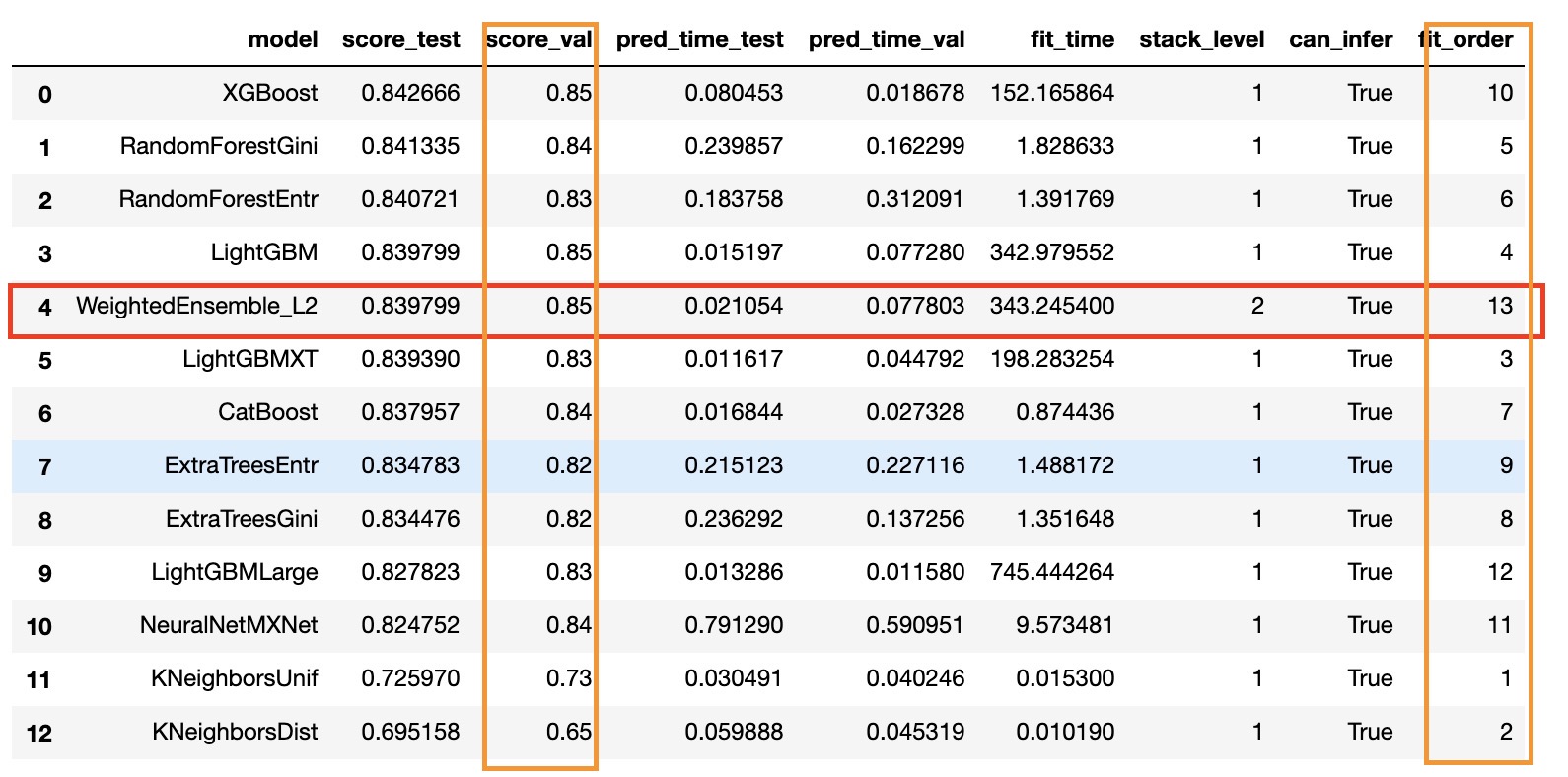Click fit_order value 12 for LightGBMLarge

1500,572
